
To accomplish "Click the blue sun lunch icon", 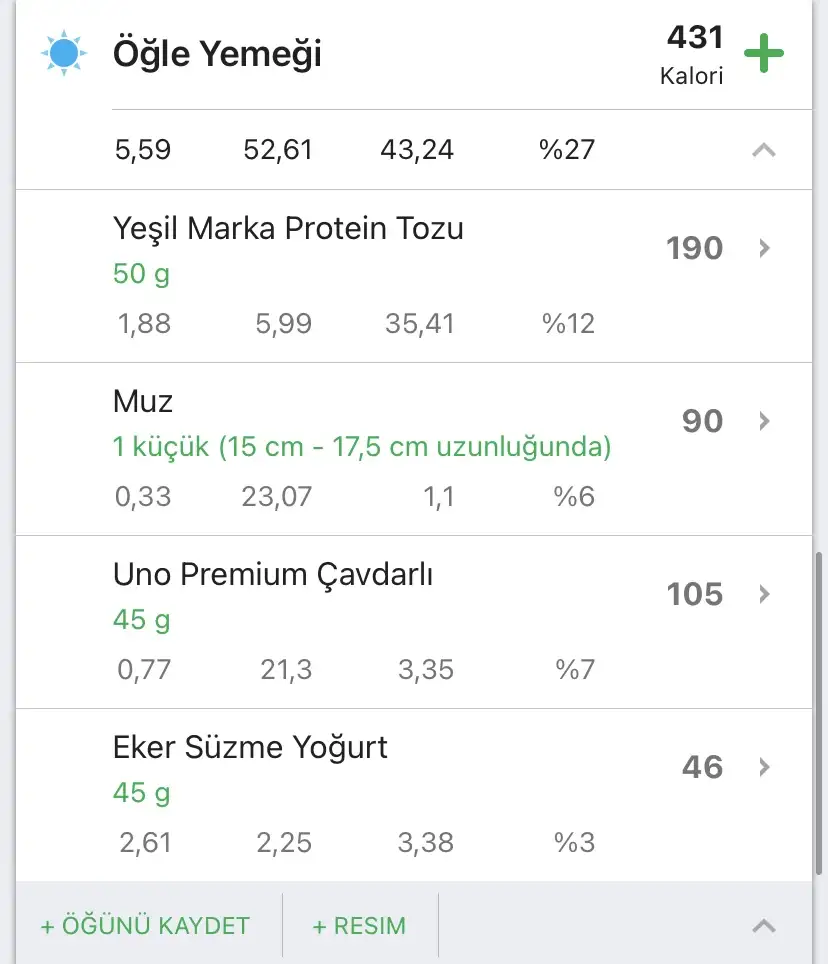I will tap(63, 54).
